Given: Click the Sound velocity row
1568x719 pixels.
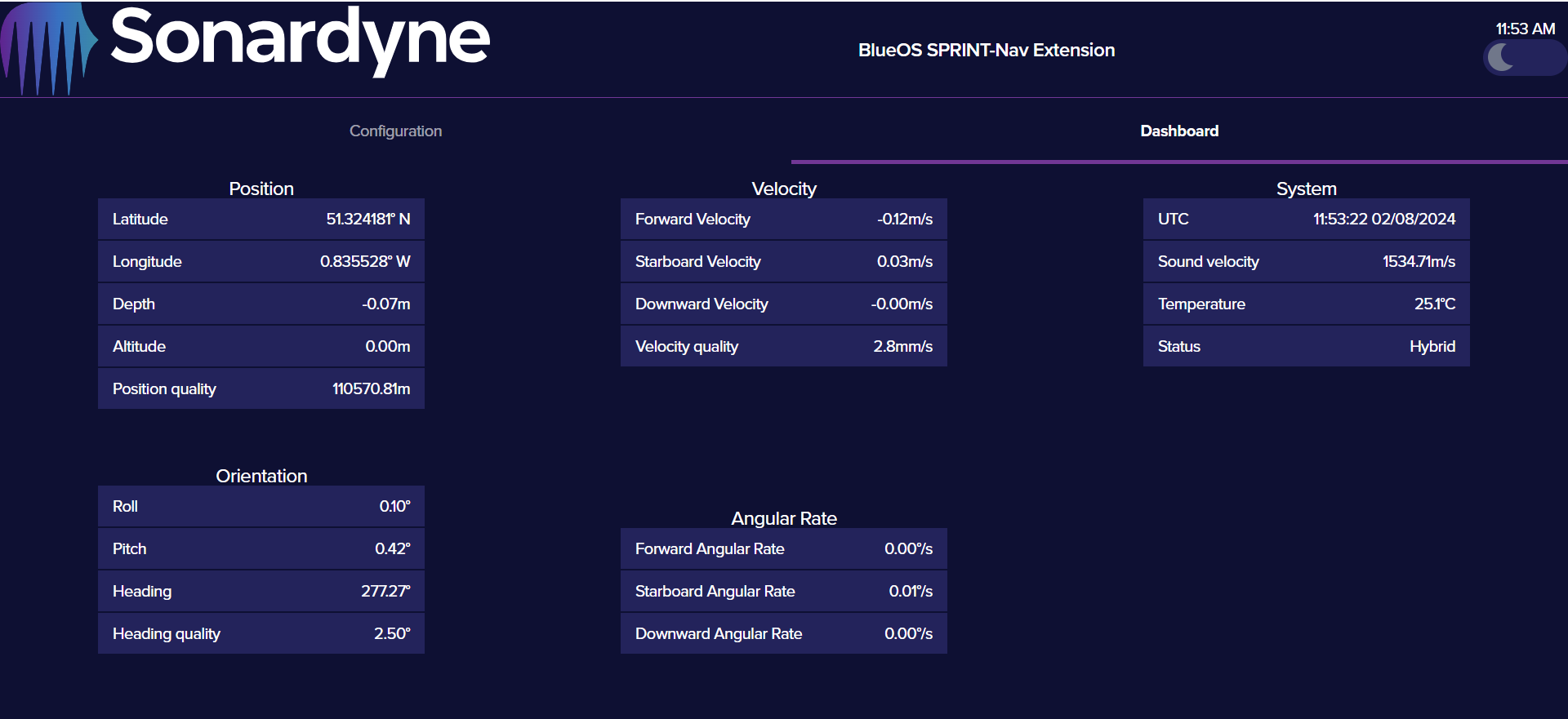Looking at the screenshot, I should coord(1307,262).
